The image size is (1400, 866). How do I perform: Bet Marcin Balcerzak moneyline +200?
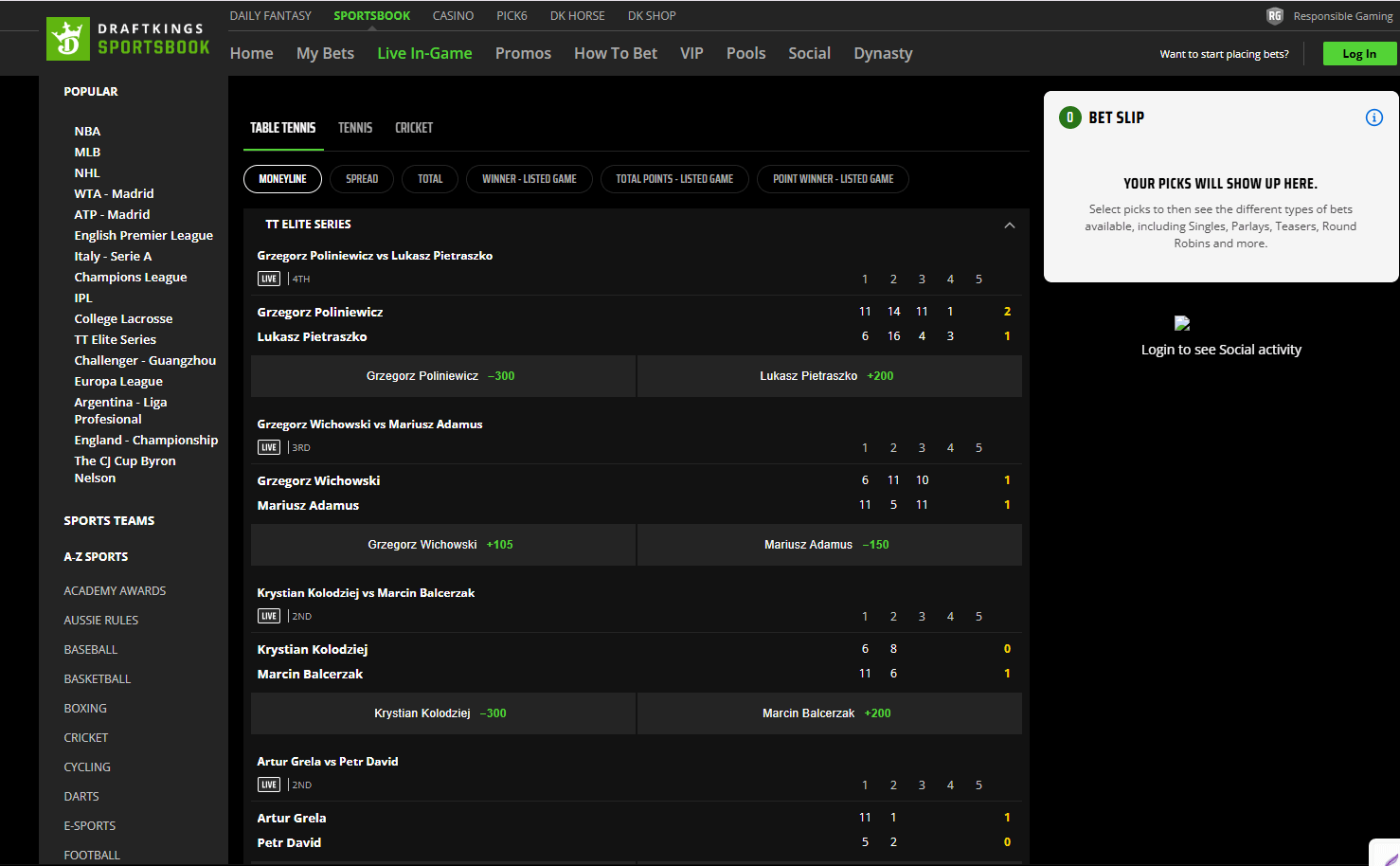(x=830, y=713)
